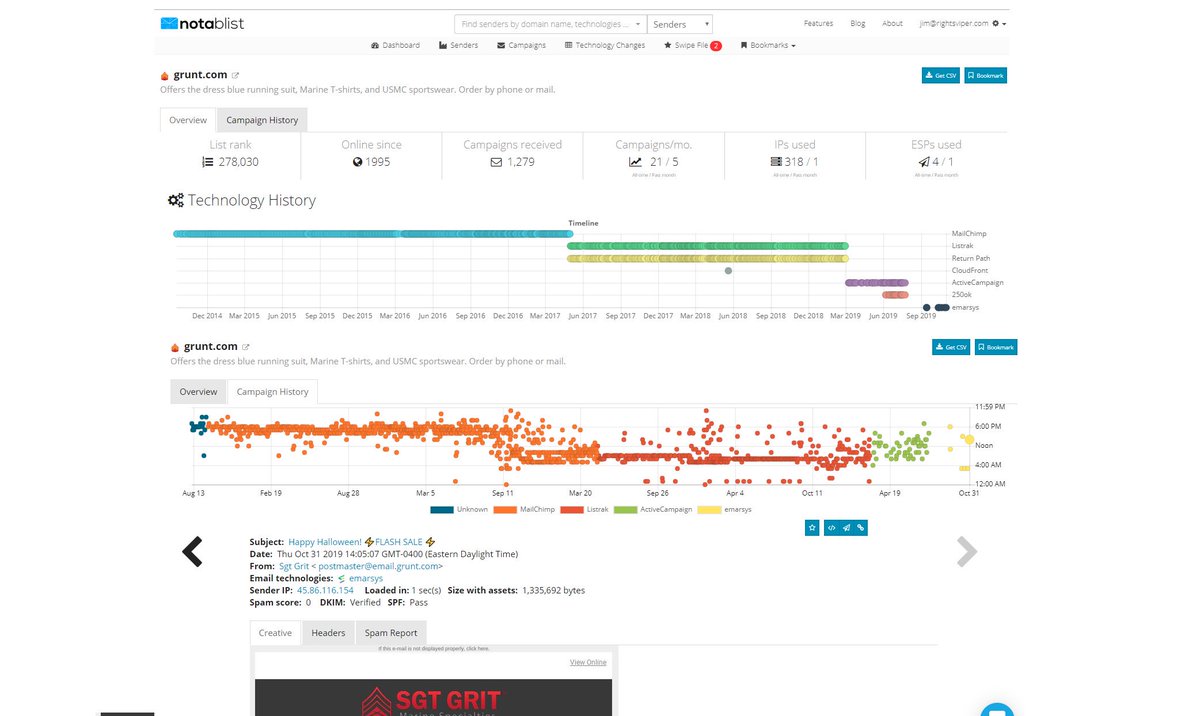Select the lower Campaign History tab
Screen dimensions: 1200x716
coord(272,392)
